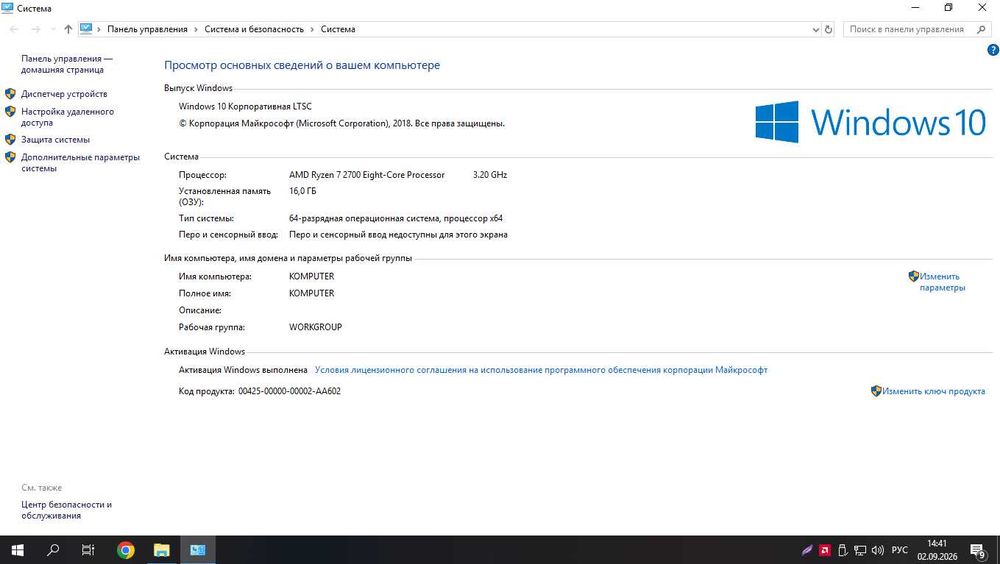The image size is (1000, 564).
Task: Click the Активация Windows выполнена text
Action: pos(243,370)
